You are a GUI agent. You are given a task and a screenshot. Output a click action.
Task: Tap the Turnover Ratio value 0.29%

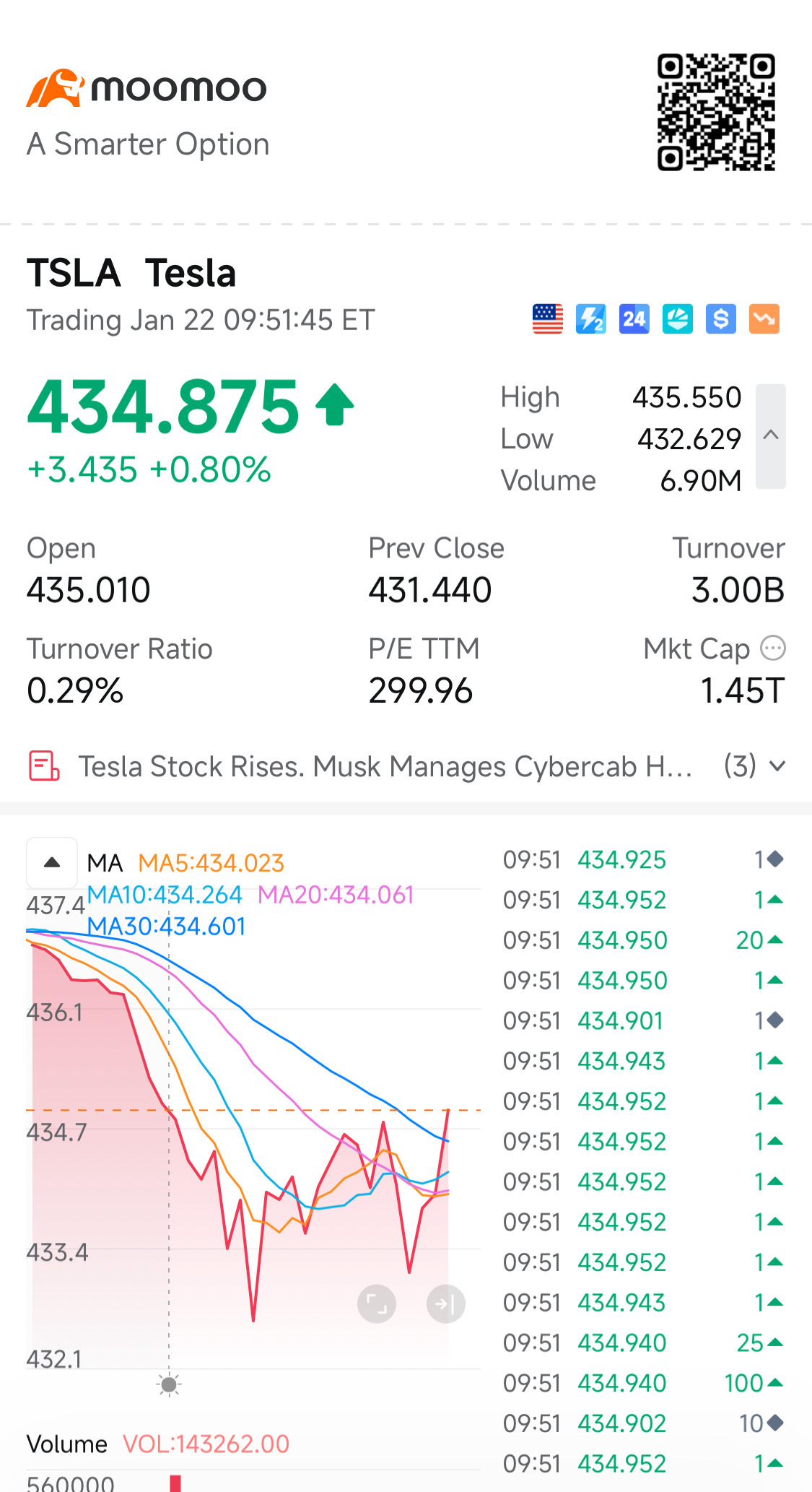coord(75,690)
